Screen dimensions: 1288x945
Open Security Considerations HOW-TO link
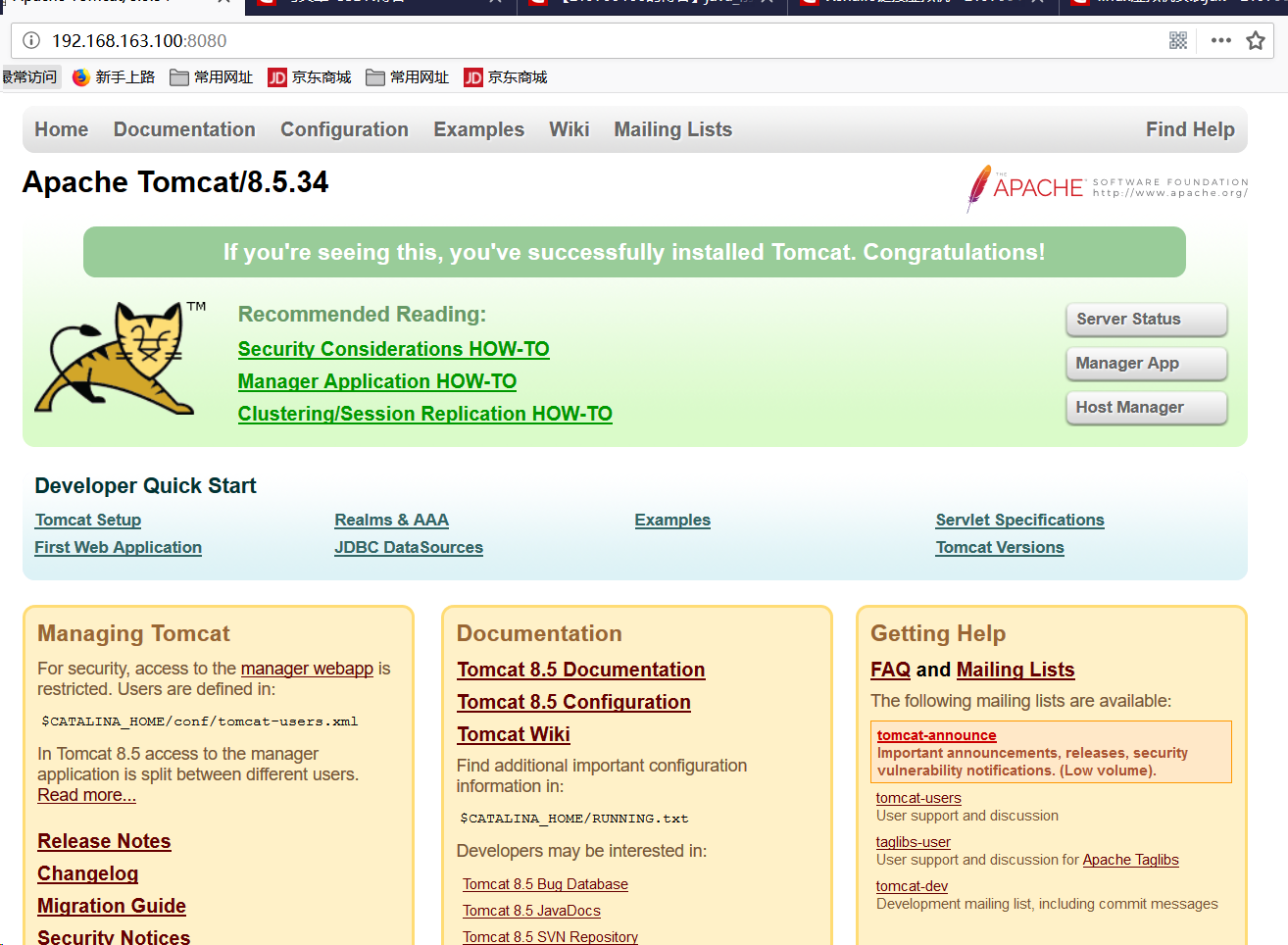pyautogui.click(x=394, y=349)
